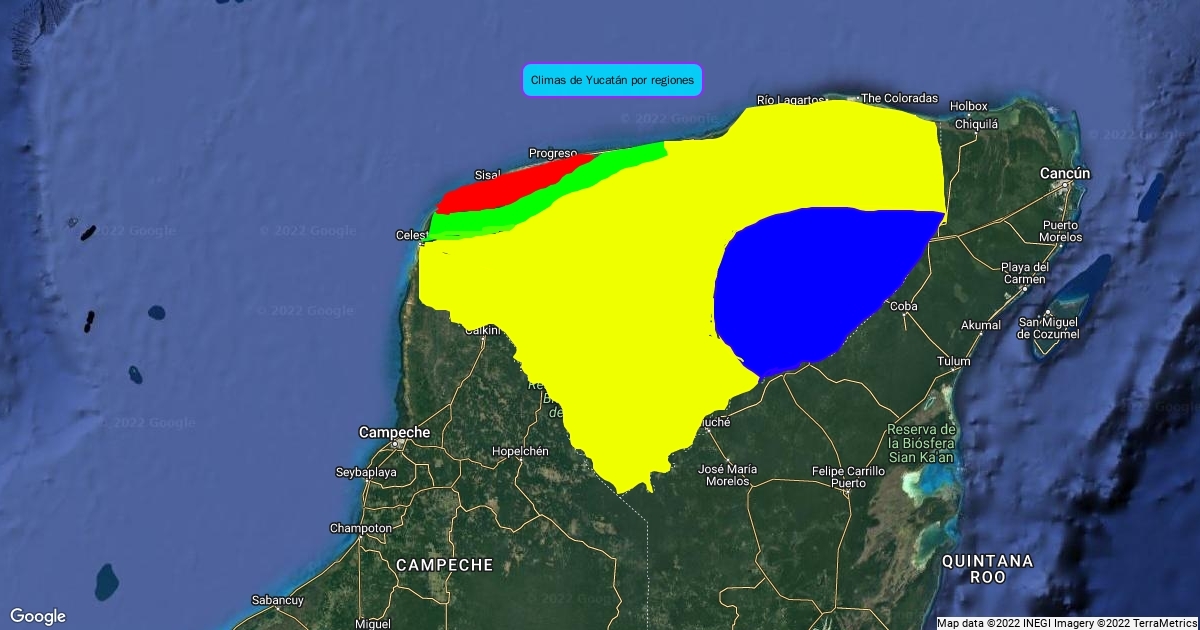Click the 'Climas de Yucatán por regiones' title label
This screenshot has width=1200, height=630.
pyautogui.click(x=613, y=80)
